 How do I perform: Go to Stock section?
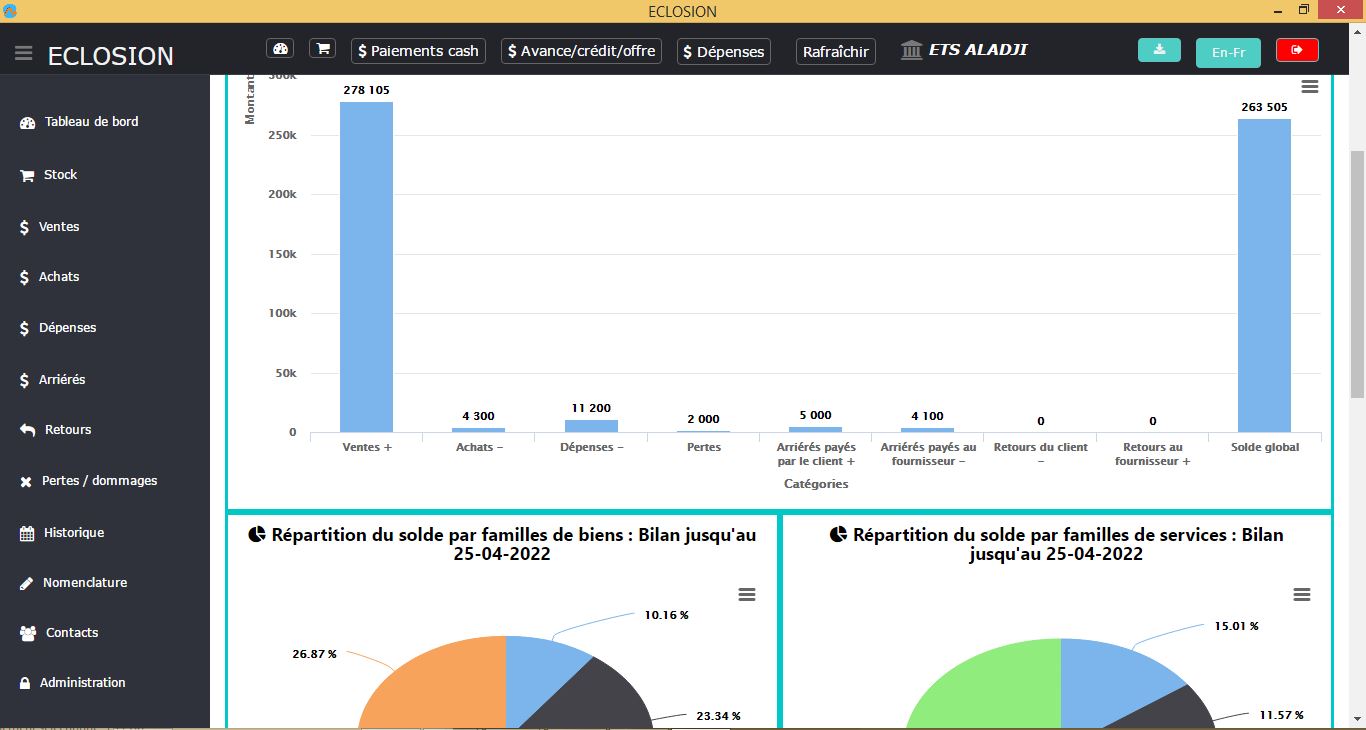click(60, 175)
